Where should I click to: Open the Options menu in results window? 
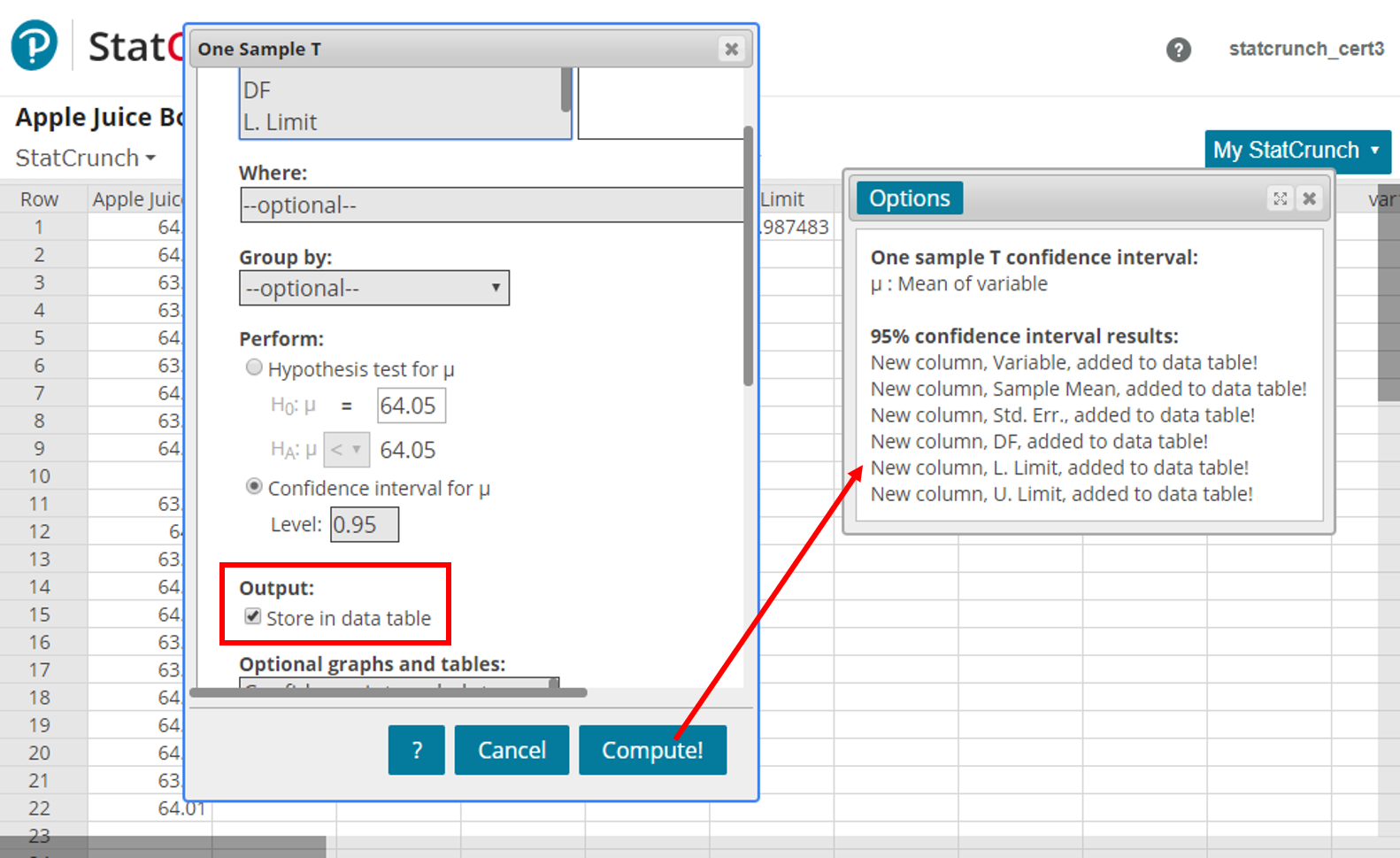coord(909,198)
